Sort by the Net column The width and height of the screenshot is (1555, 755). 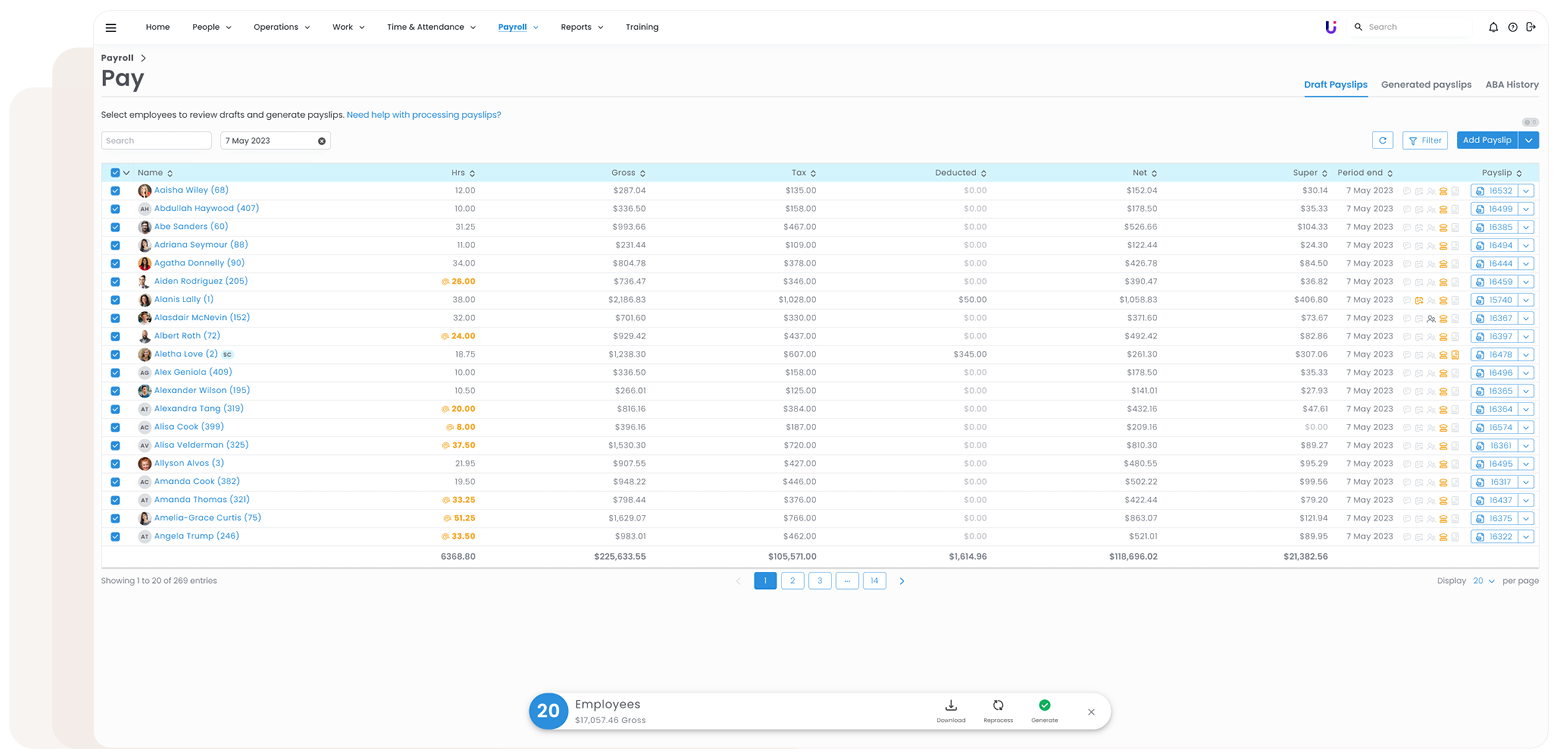(1145, 173)
